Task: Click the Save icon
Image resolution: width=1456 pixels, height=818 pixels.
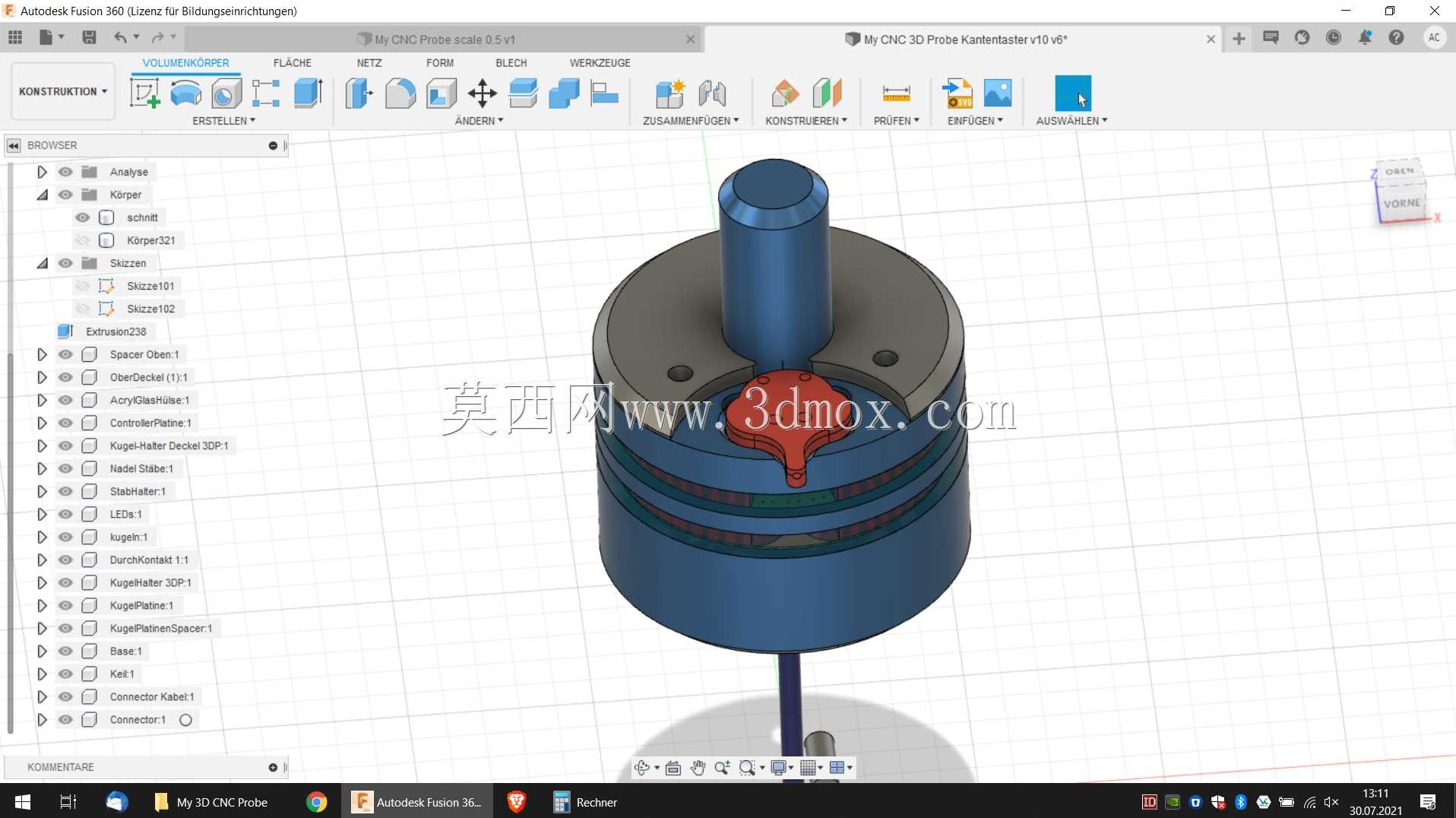Action: pyautogui.click(x=89, y=37)
